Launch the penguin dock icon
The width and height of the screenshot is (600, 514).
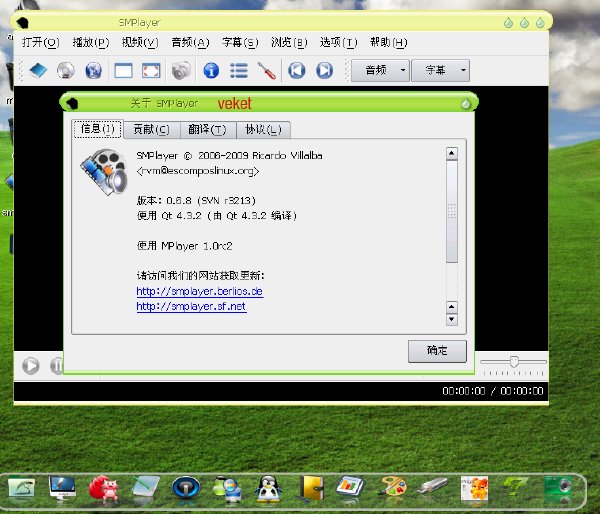pos(268,489)
